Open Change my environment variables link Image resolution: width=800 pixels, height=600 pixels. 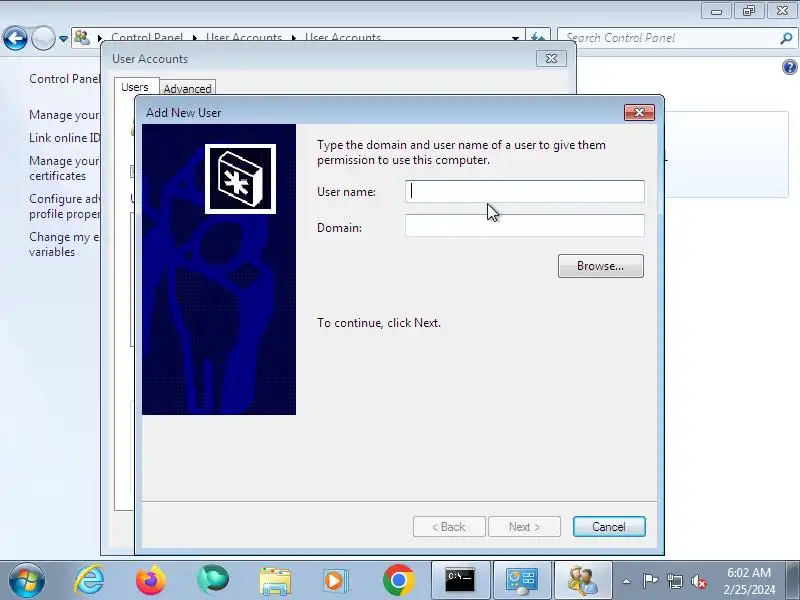(64, 244)
